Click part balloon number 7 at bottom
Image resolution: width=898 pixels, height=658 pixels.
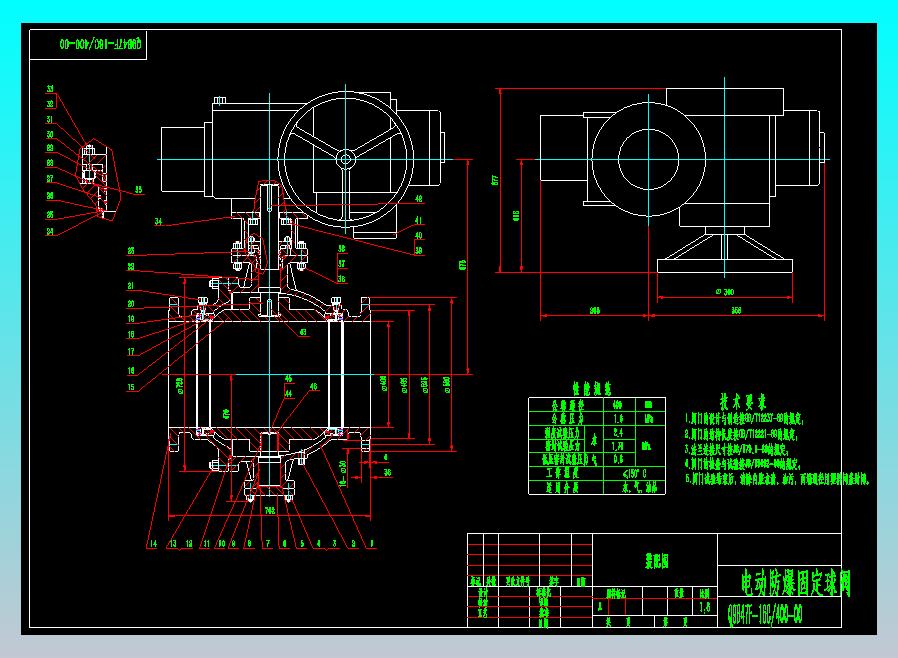pyautogui.click(x=267, y=543)
